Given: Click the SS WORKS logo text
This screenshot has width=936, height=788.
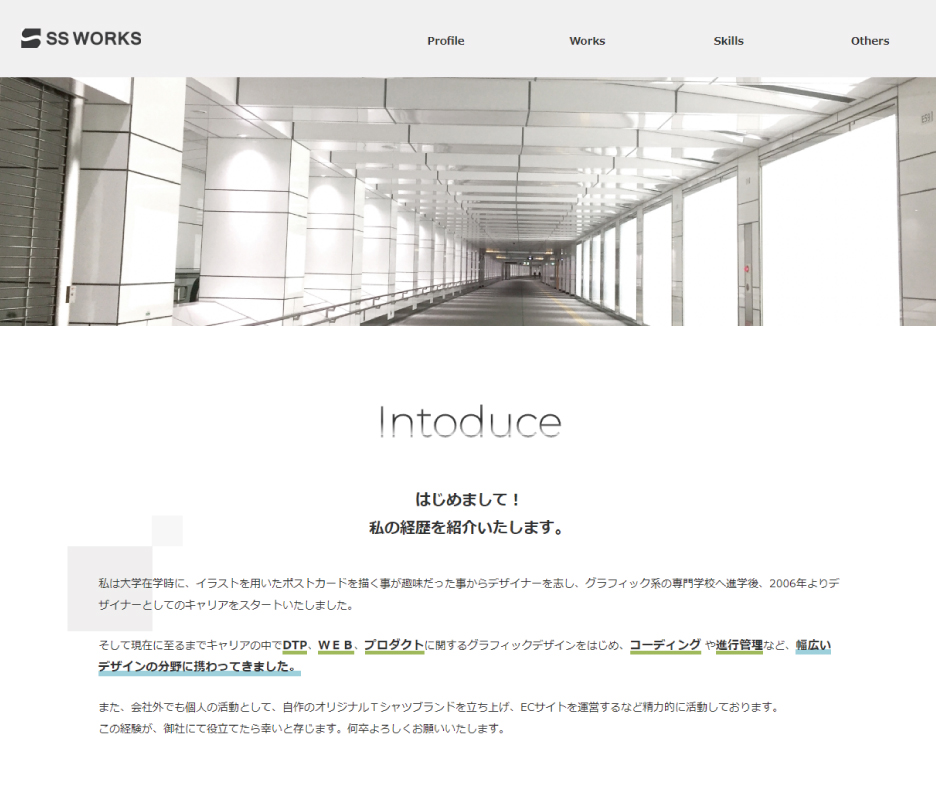Looking at the screenshot, I should (94, 39).
